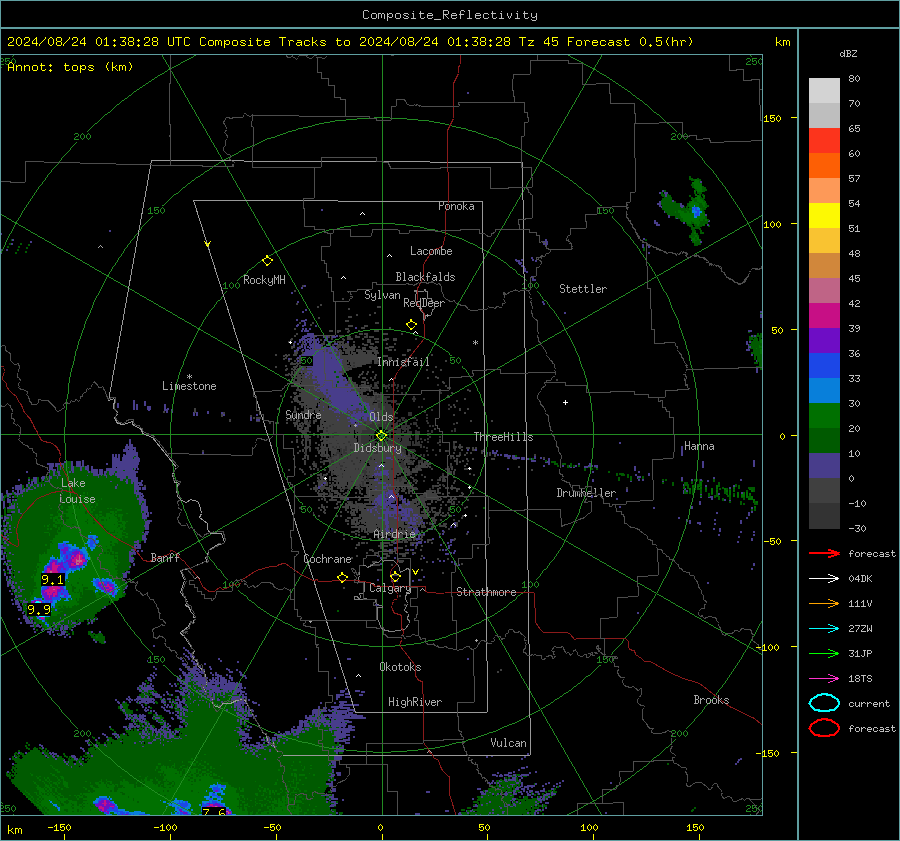Click the Didsbury label

tap(377, 448)
